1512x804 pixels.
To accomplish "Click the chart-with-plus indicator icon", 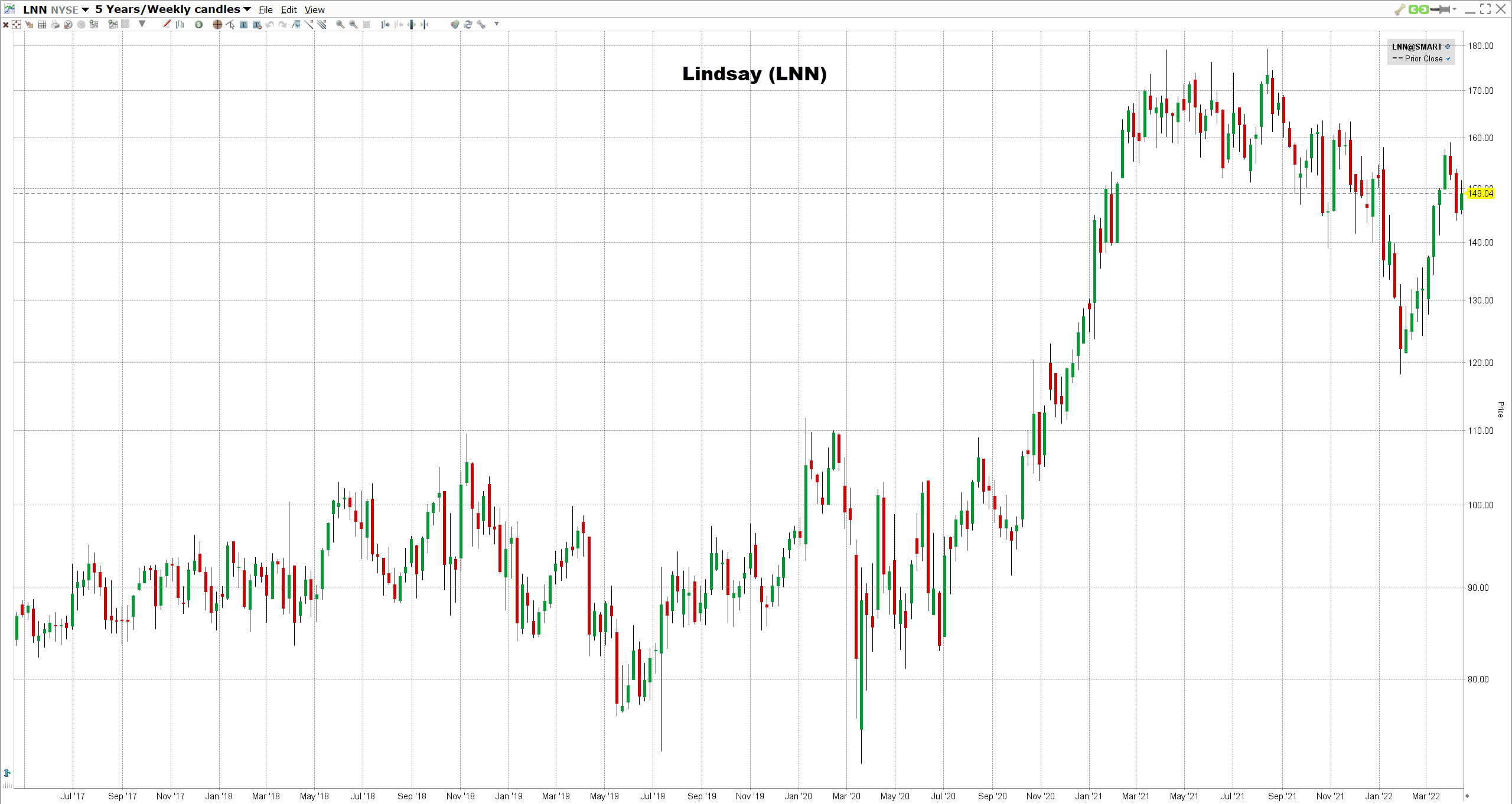I will [113, 24].
